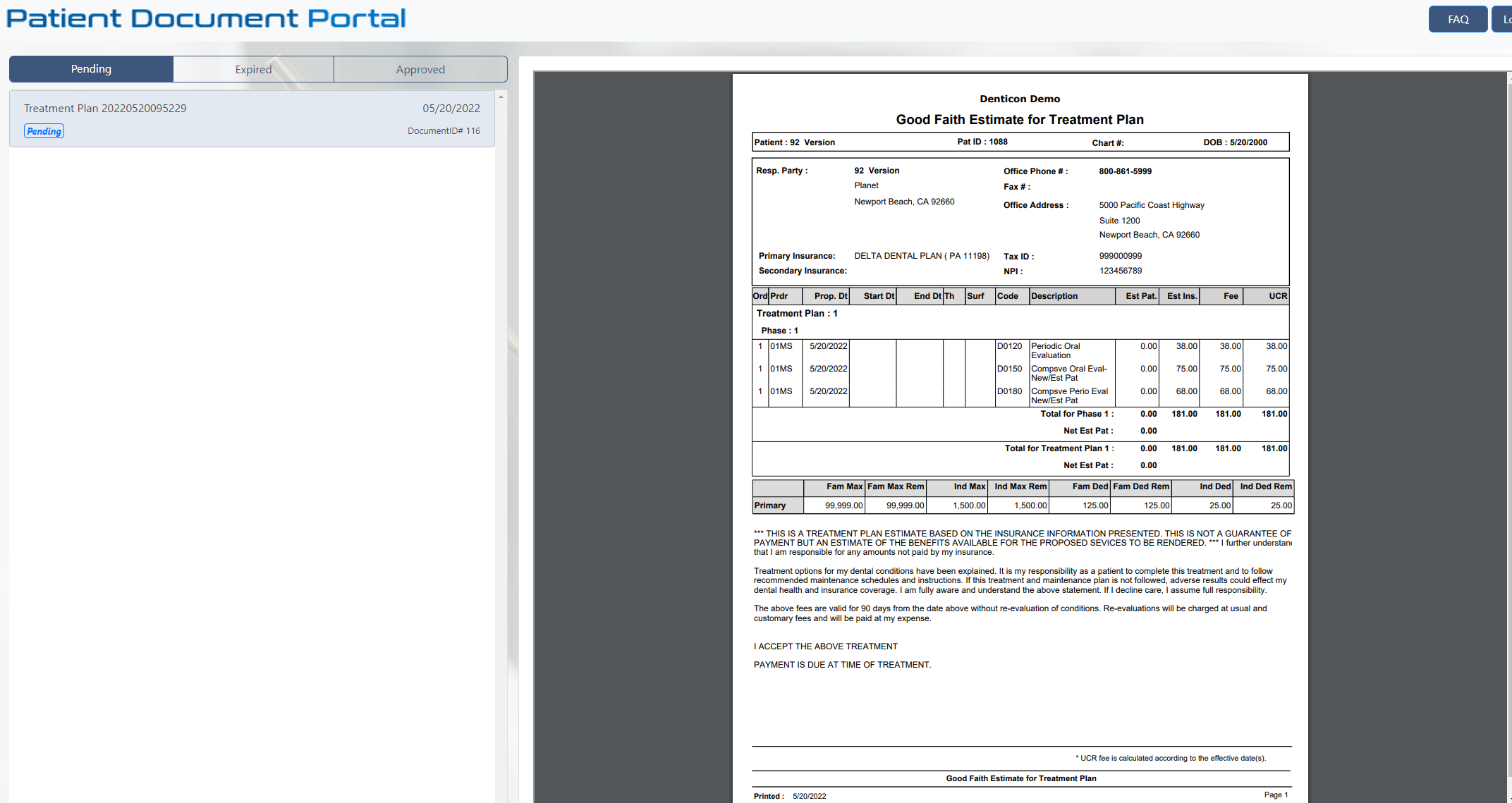Click the Office Phone number 800-861-5999
1512x803 pixels.
[1125, 171]
